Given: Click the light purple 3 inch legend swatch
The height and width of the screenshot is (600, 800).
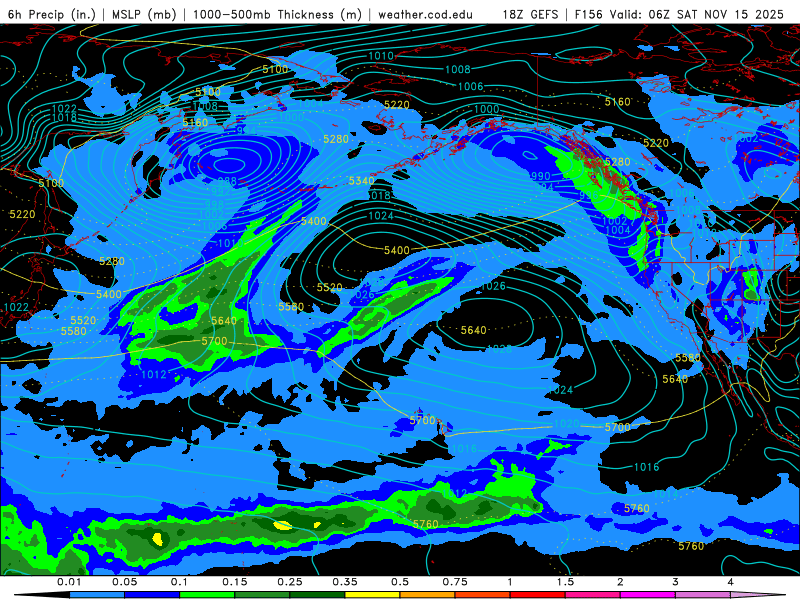Looking at the screenshot, I should (703, 595).
